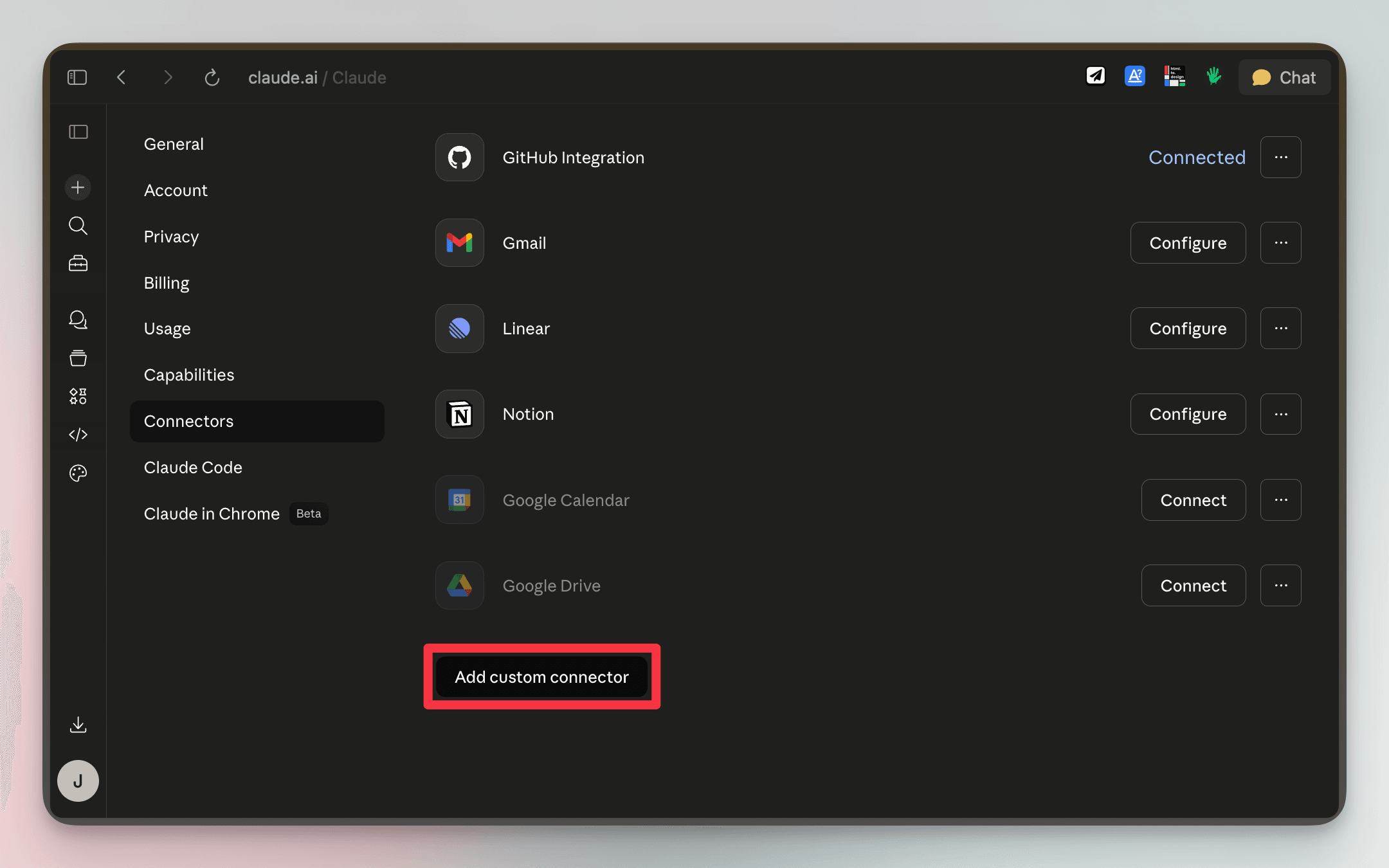Image resolution: width=1389 pixels, height=868 pixels.
Task: Open Privacy settings section
Action: coord(257,237)
